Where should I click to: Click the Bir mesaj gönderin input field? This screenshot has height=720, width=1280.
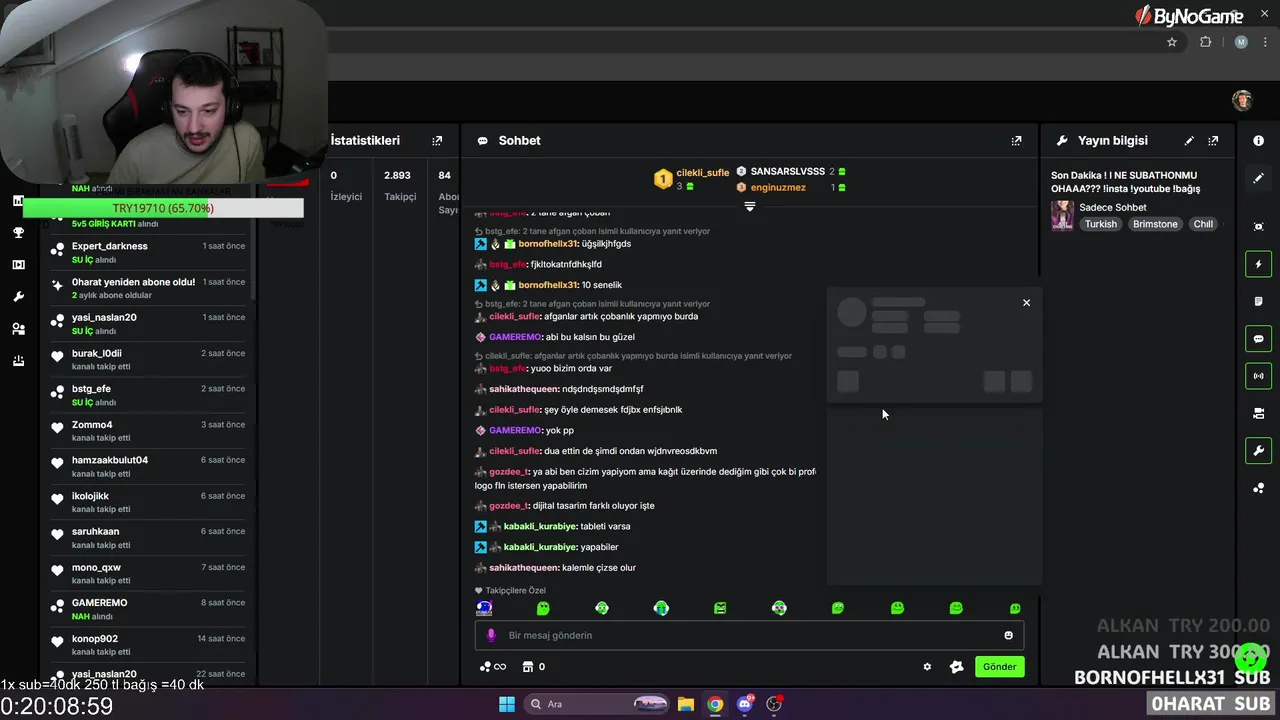749,635
